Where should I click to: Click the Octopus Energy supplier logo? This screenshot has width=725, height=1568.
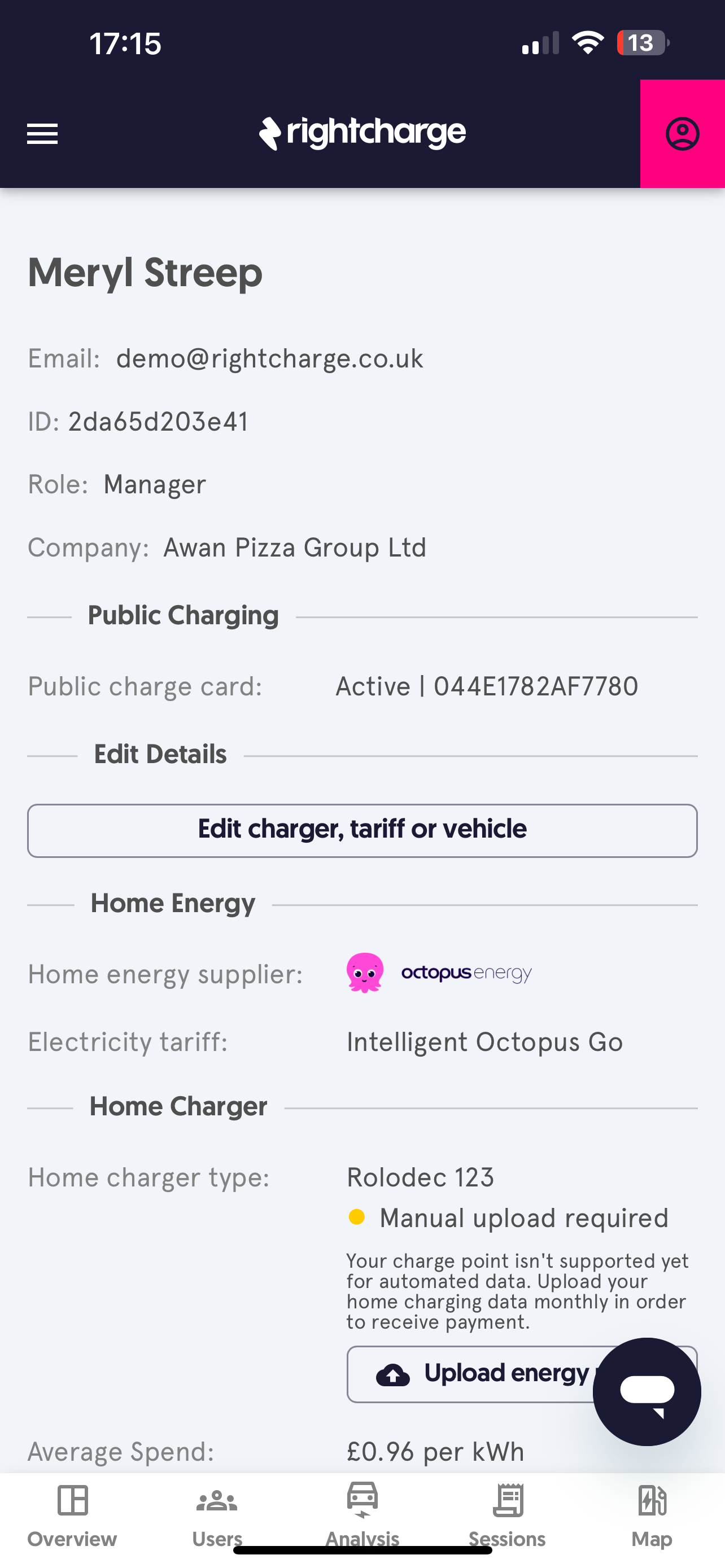coord(439,973)
